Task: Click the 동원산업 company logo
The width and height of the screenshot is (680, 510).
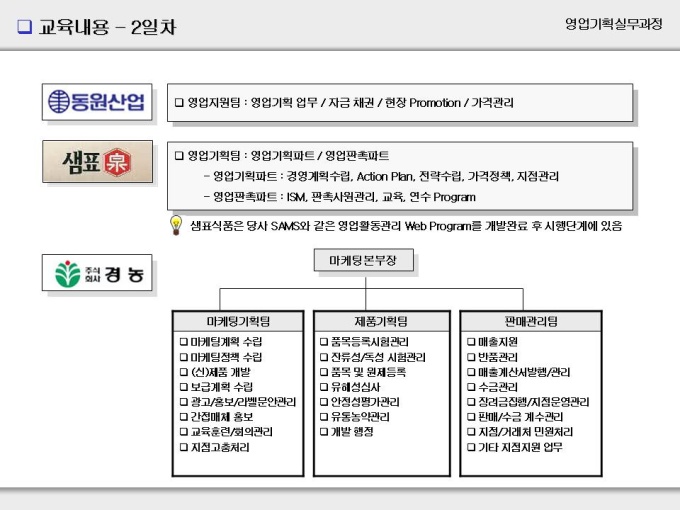Action: click(x=97, y=102)
